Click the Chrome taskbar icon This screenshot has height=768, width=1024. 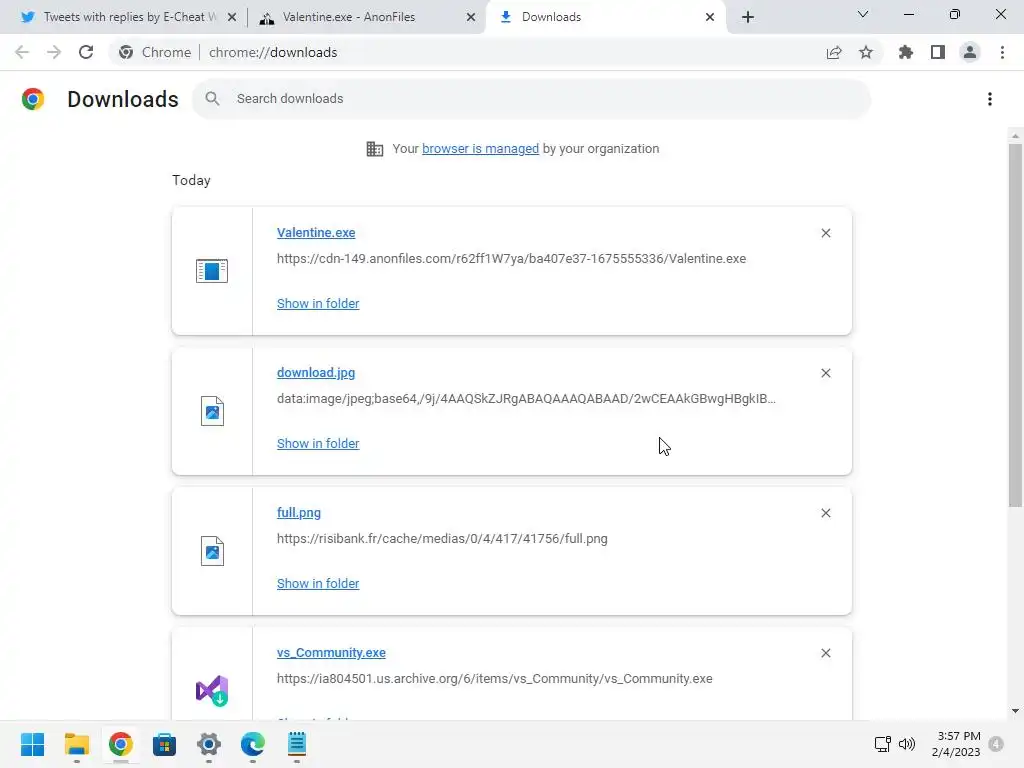coord(121,744)
